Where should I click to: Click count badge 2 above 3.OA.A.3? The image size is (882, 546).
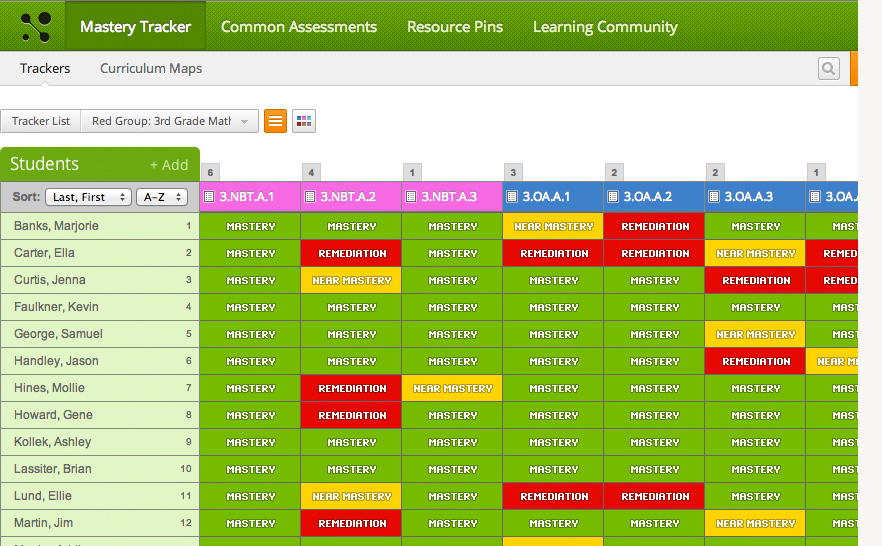(715, 173)
